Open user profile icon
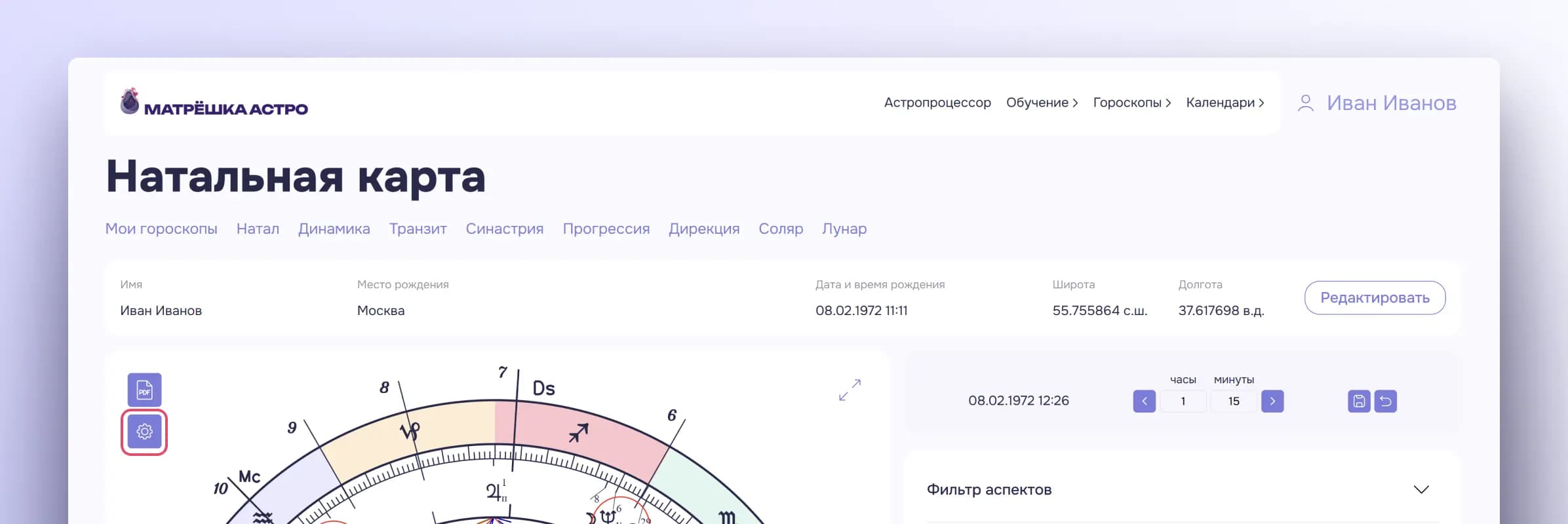 tap(1305, 103)
